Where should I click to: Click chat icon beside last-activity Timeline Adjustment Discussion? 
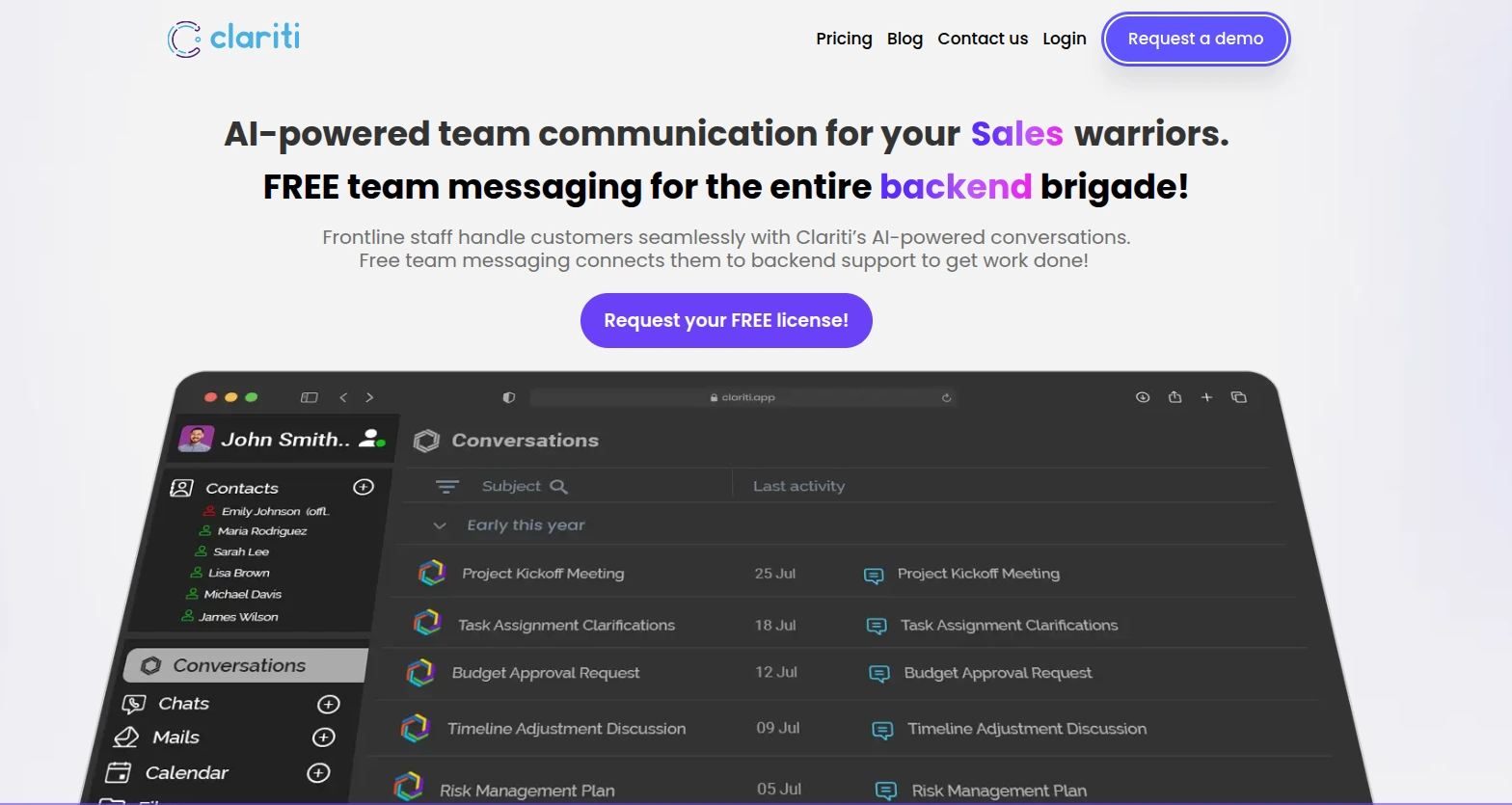point(882,731)
